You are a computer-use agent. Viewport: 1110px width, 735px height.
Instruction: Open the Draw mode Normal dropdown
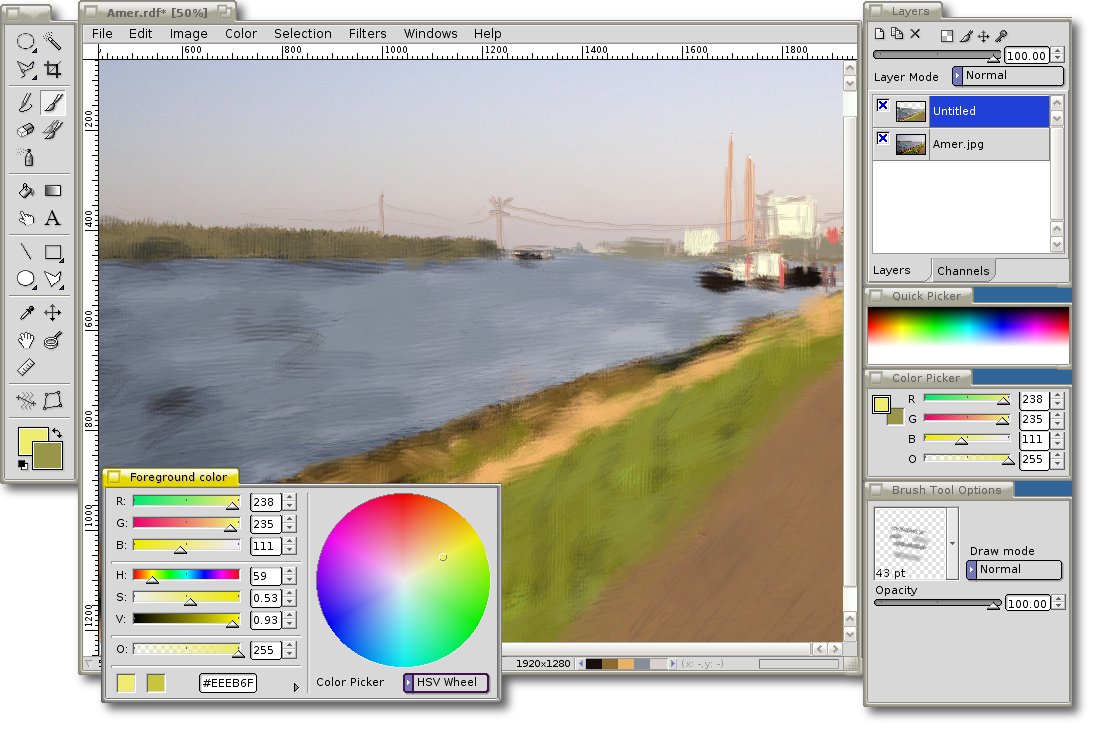[x=1014, y=569]
